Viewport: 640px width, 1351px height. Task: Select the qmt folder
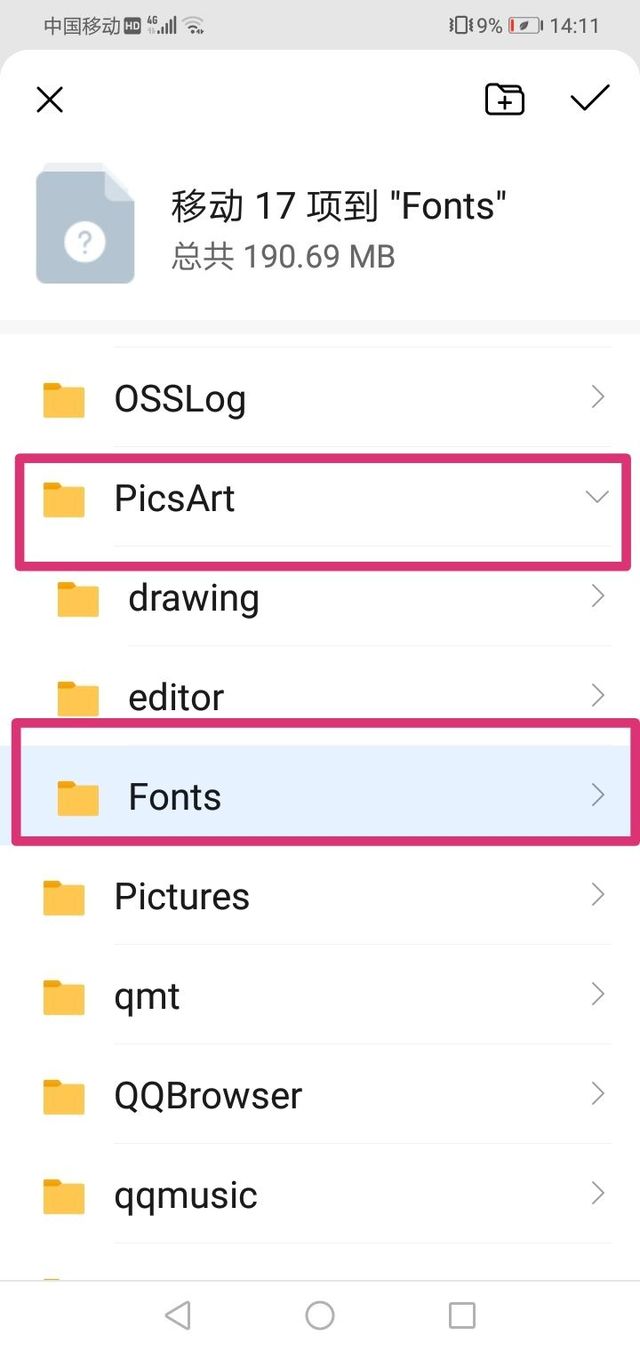[x=147, y=996]
